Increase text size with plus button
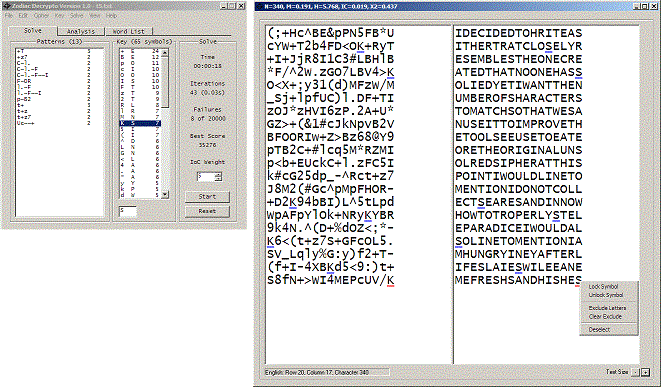 tap(645, 372)
